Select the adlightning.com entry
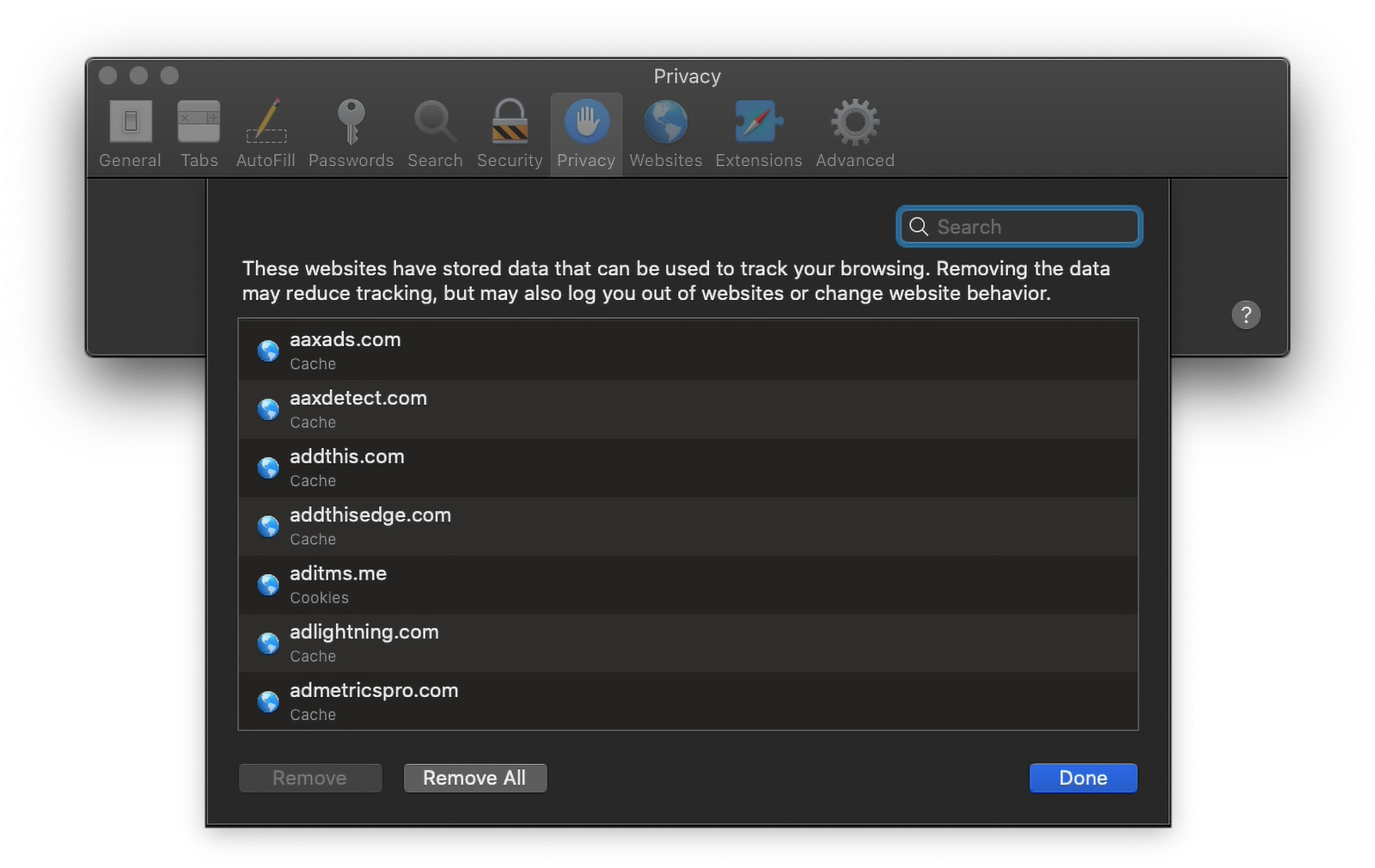Viewport: 1375px width, 868px height. point(687,643)
